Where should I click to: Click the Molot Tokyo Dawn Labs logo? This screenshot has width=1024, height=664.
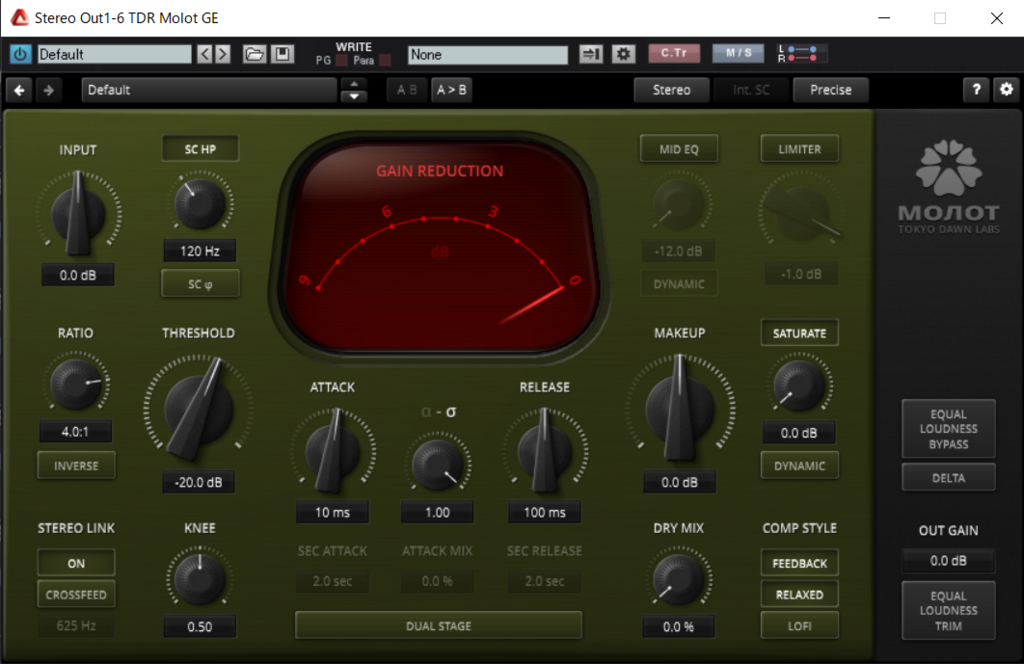click(x=949, y=187)
